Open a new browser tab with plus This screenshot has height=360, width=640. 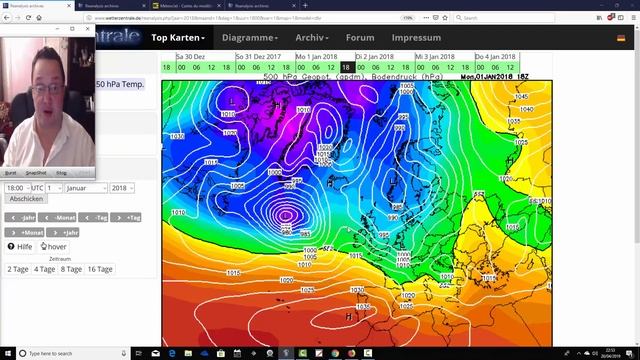pyautogui.click(x=305, y=6)
